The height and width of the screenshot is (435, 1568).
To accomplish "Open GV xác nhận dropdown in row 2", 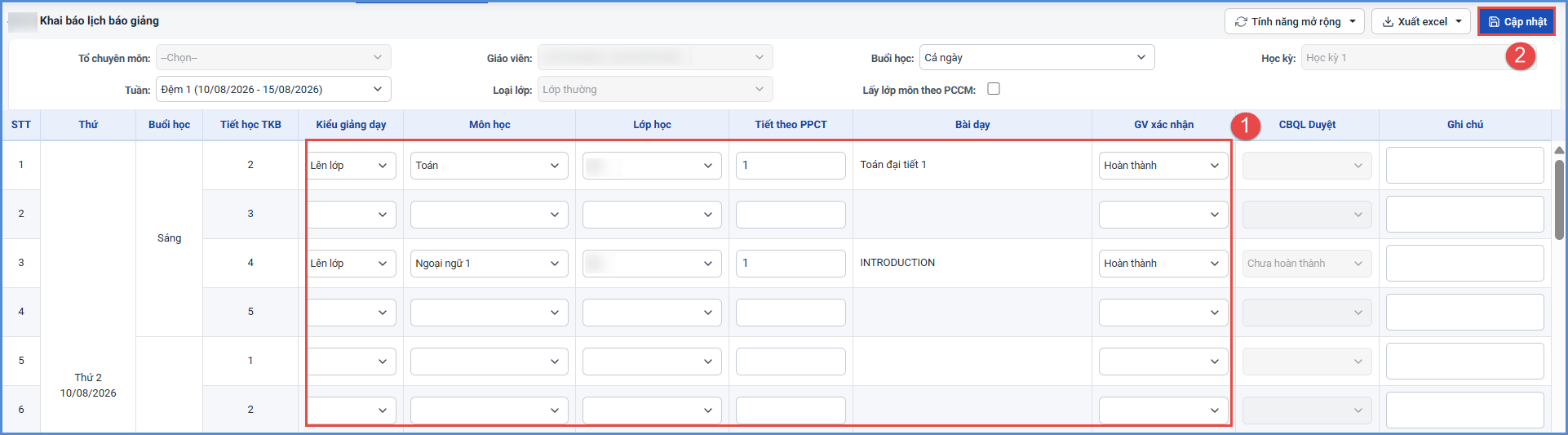I will point(1163,215).
